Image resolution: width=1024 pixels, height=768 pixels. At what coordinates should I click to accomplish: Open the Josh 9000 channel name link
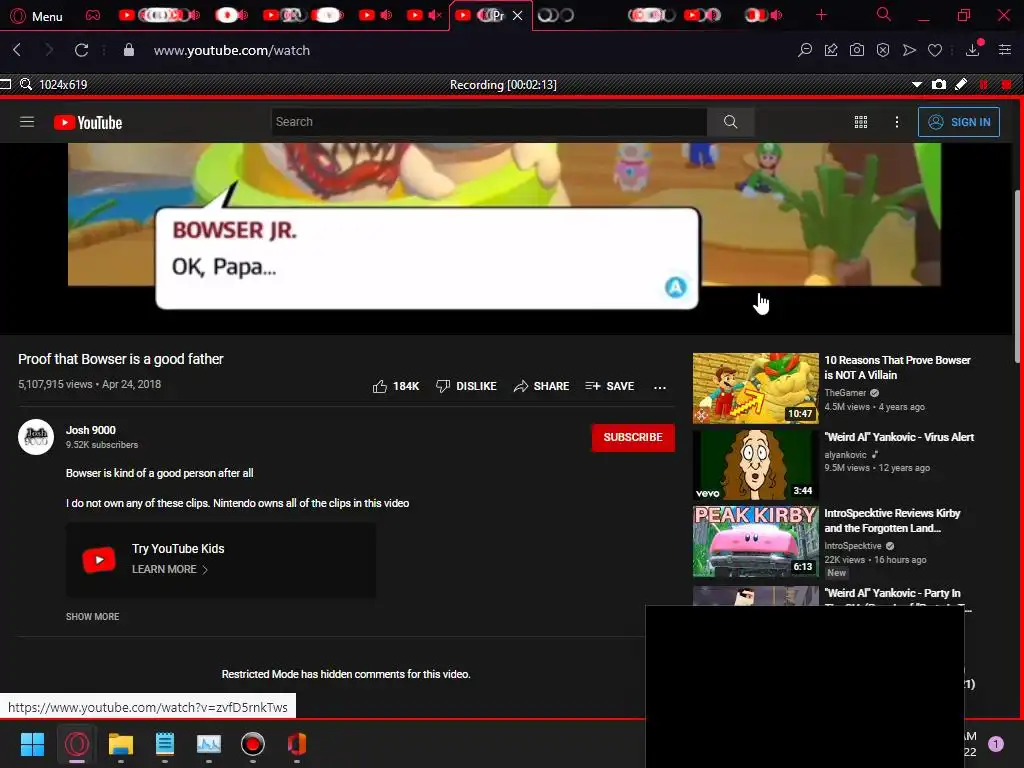pos(91,430)
